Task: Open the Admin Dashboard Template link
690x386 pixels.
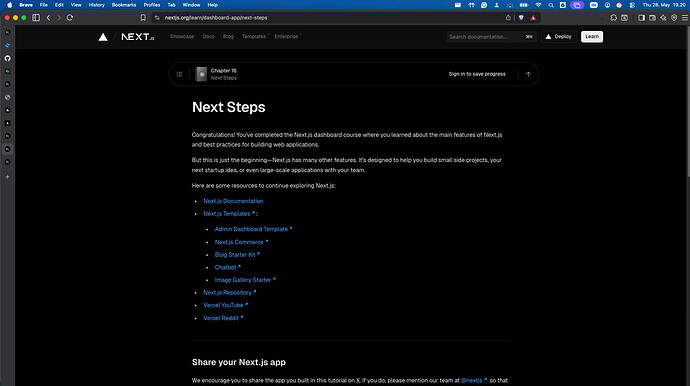Action: click(x=253, y=229)
